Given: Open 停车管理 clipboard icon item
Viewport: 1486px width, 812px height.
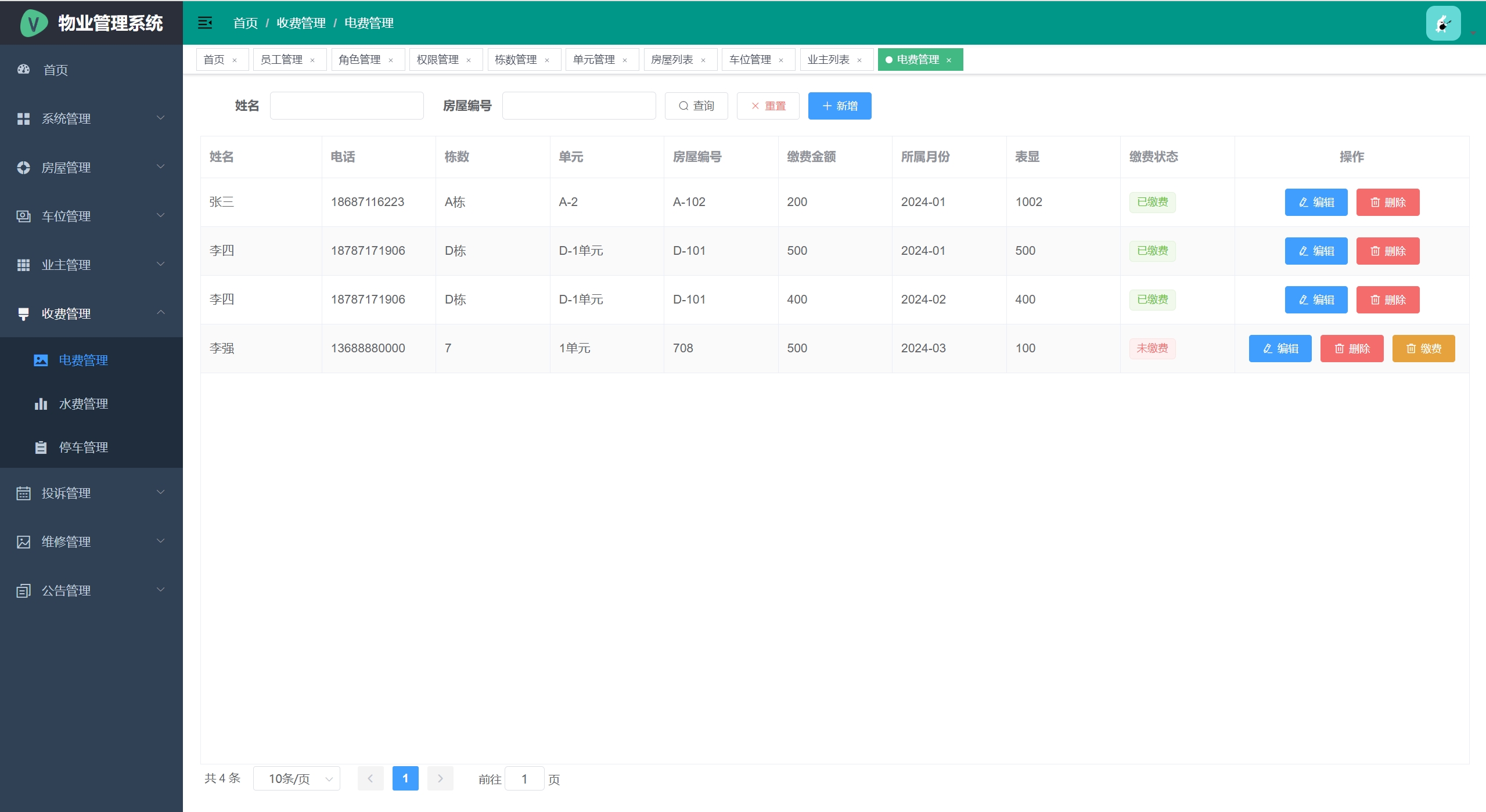Looking at the screenshot, I should click(x=41, y=447).
